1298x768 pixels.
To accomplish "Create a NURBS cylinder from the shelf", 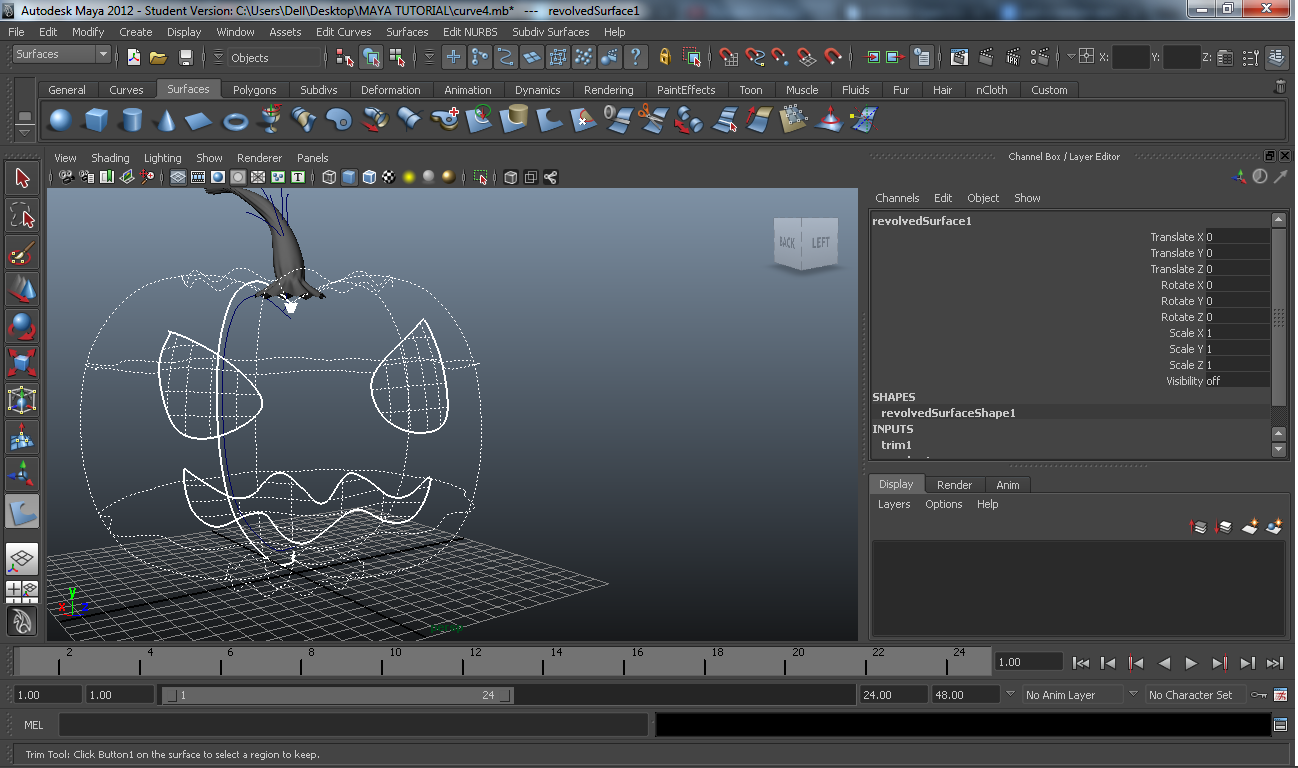I will (x=131, y=121).
